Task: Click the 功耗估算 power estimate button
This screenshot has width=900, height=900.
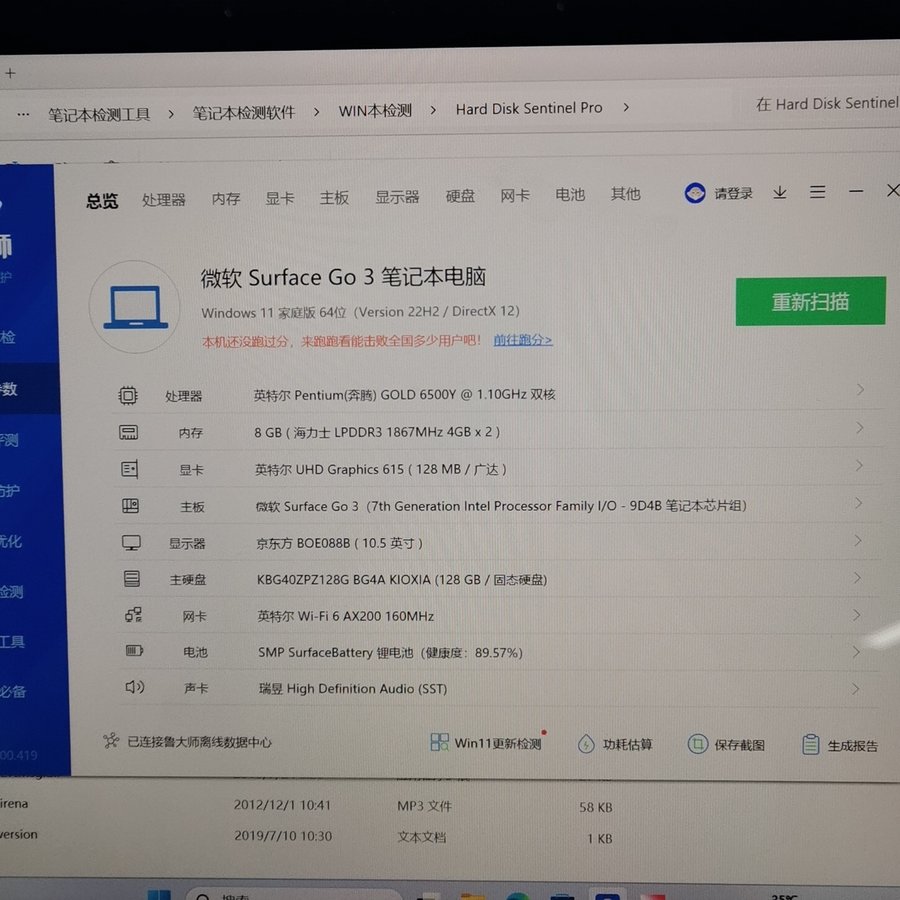Action: (x=615, y=744)
